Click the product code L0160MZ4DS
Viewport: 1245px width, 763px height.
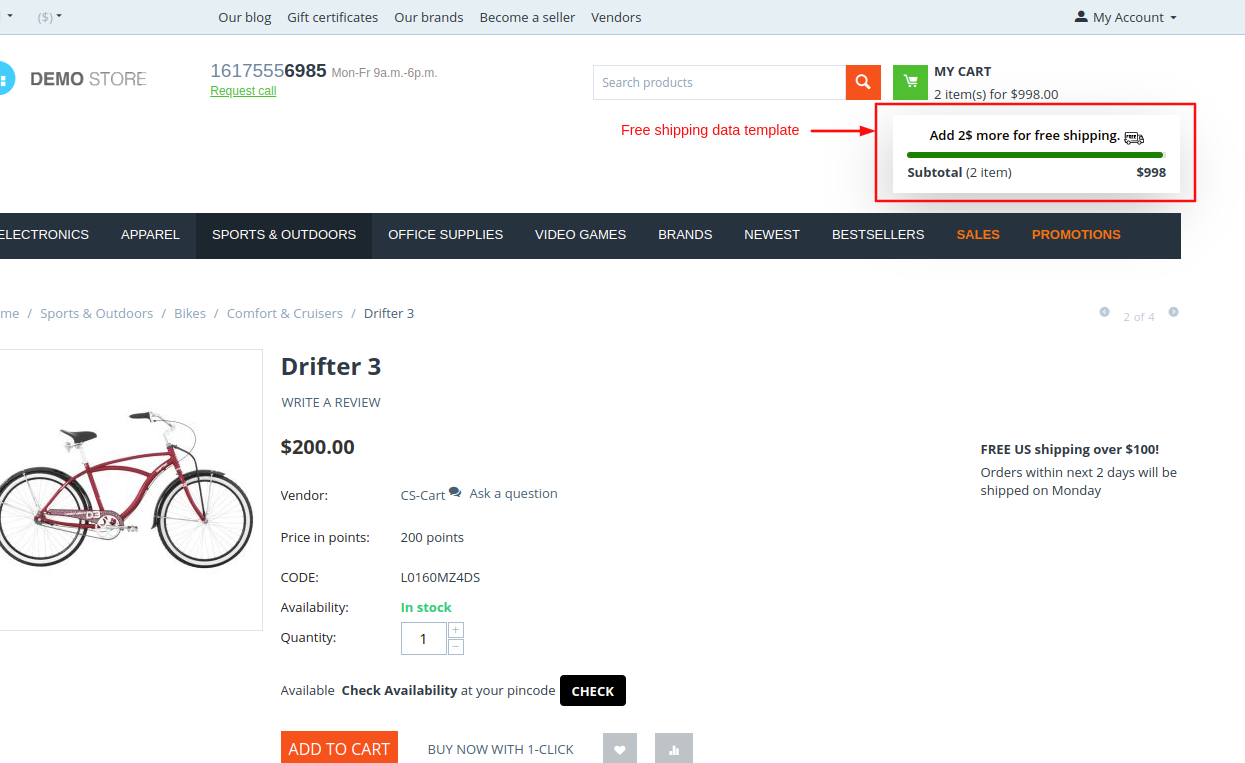441,577
